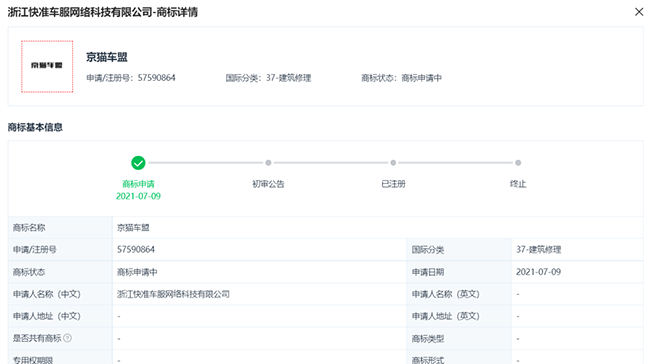Open the 京猫车盟 trademark logo thumbnail
The width and height of the screenshot is (650, 364).
47,66
